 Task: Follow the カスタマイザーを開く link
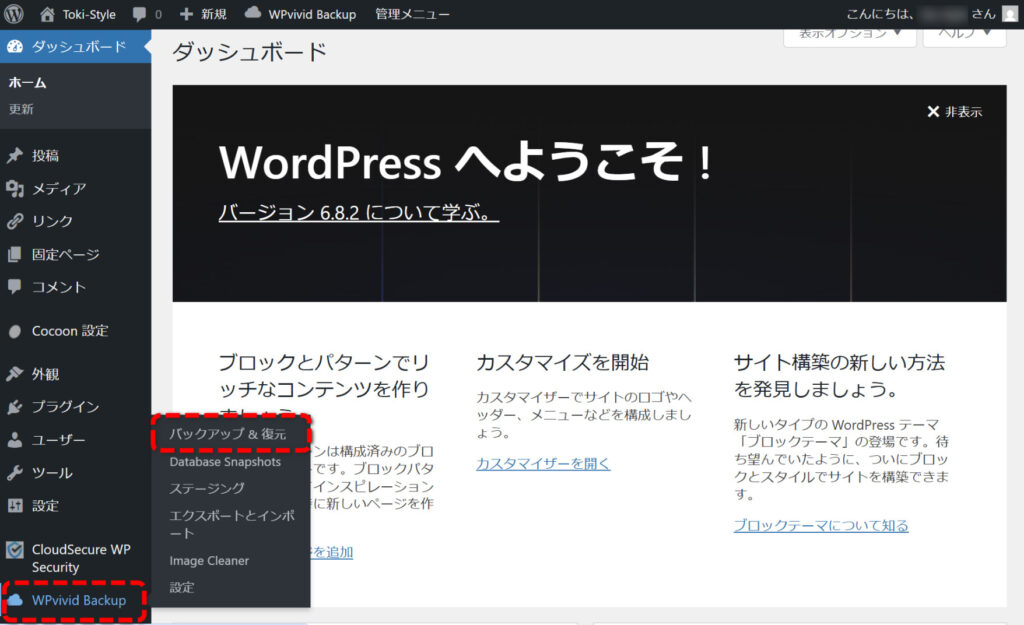543,463
